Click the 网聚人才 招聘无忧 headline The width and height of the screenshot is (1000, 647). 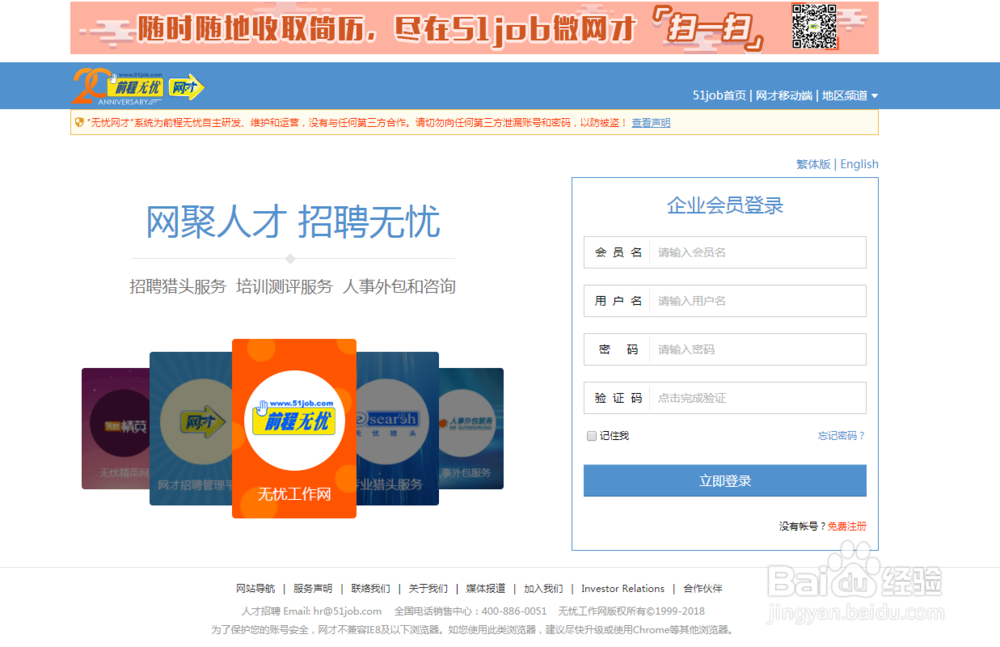click(x=293, y=222)
